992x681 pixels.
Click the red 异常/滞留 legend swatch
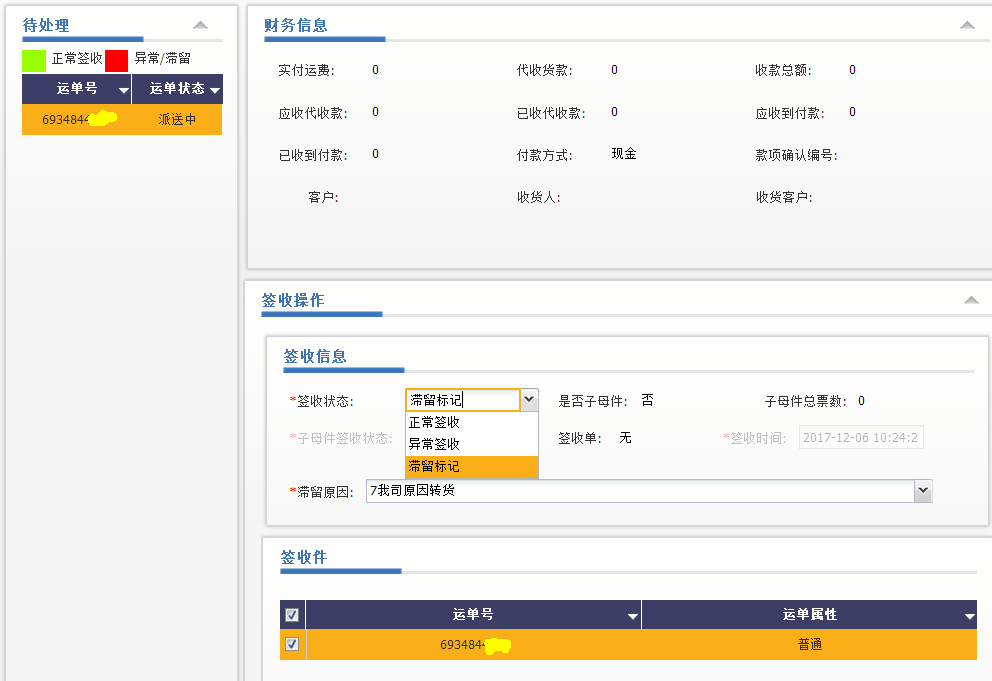[x=117, y=60]
